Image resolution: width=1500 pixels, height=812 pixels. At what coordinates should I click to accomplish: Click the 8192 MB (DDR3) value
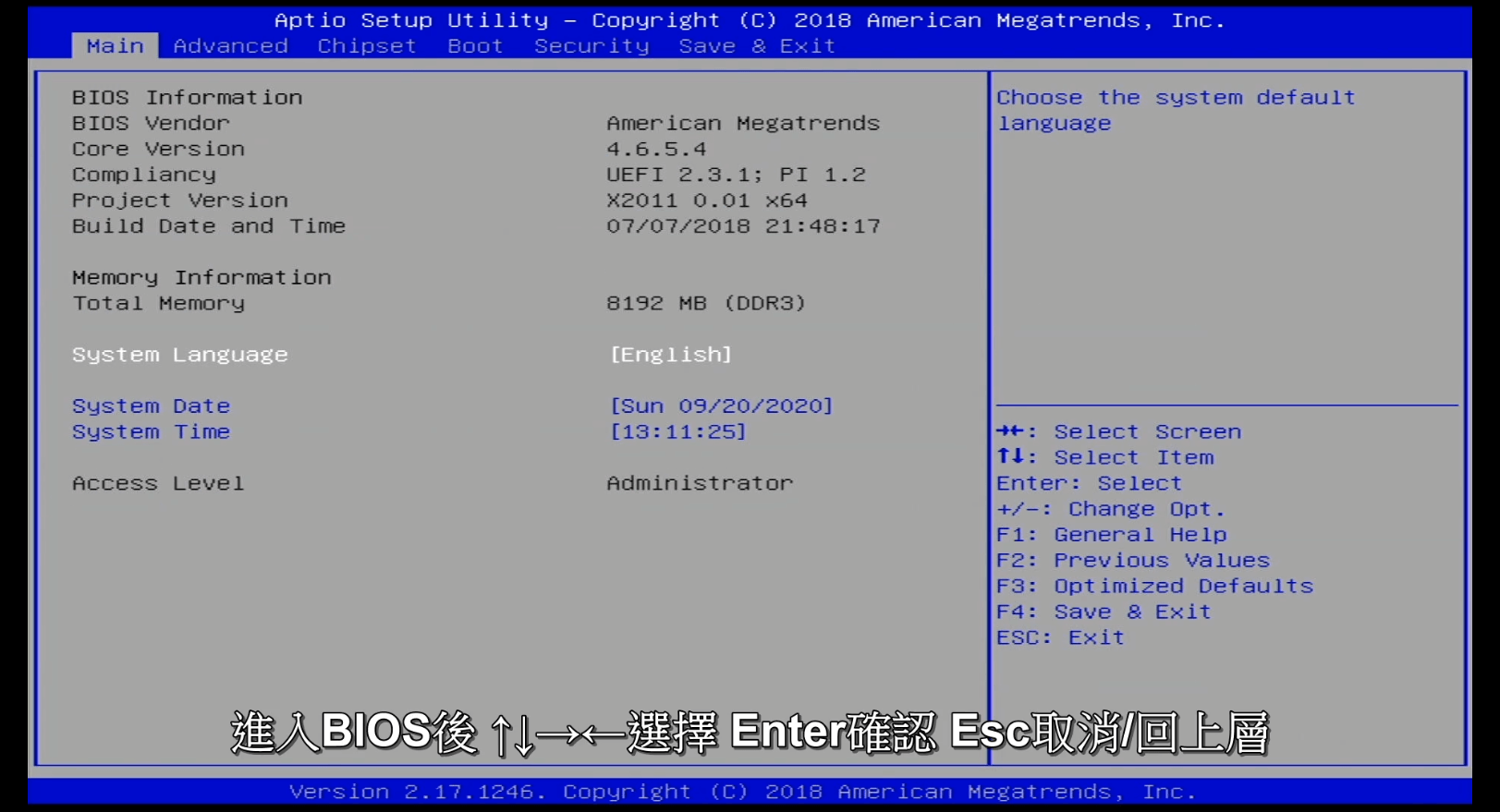point(706,303)
